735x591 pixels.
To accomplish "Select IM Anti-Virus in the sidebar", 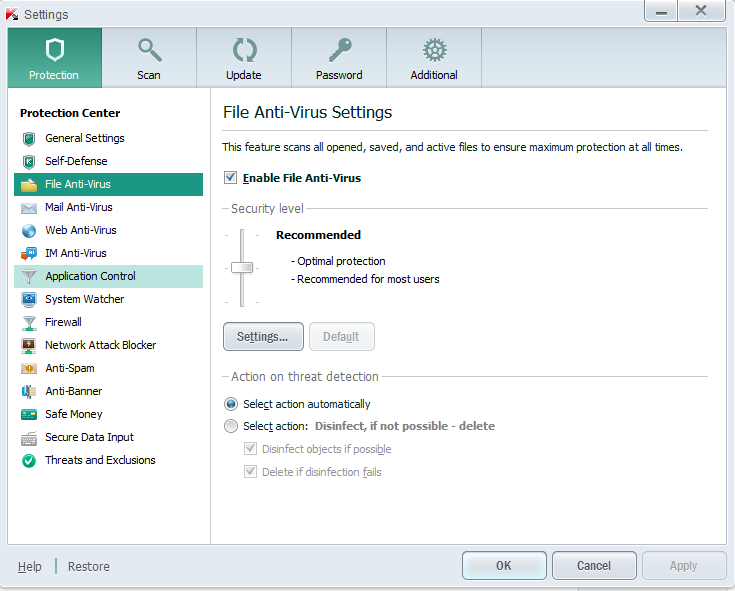I will [108, 253].
